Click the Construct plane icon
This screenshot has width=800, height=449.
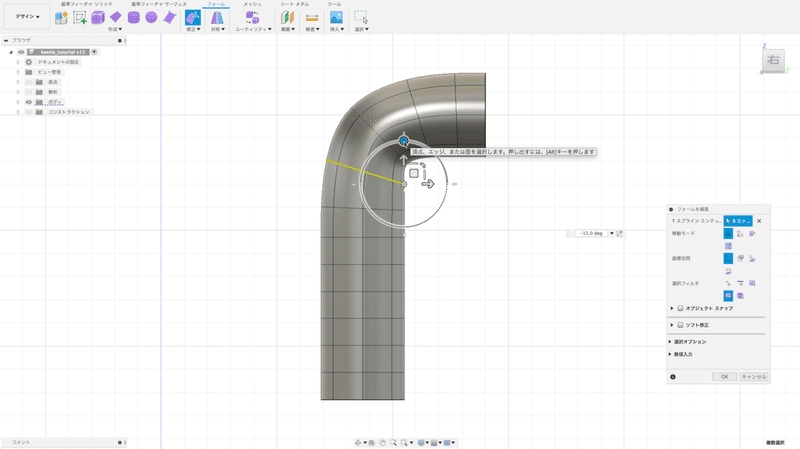coord(287,18)
